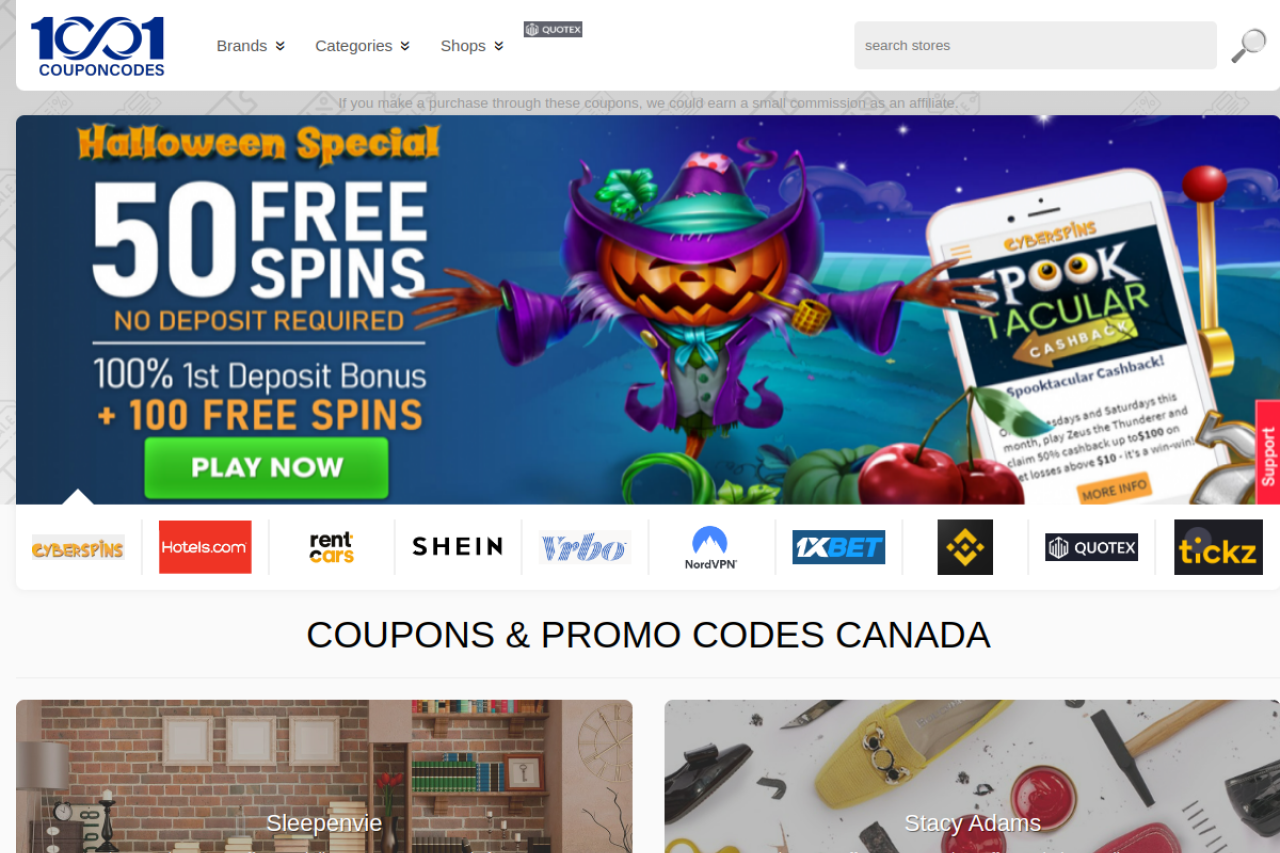The image size is (1280, 853).
Task: Open the 1001 CouponCodes home logo
Action: pos(97,46)
